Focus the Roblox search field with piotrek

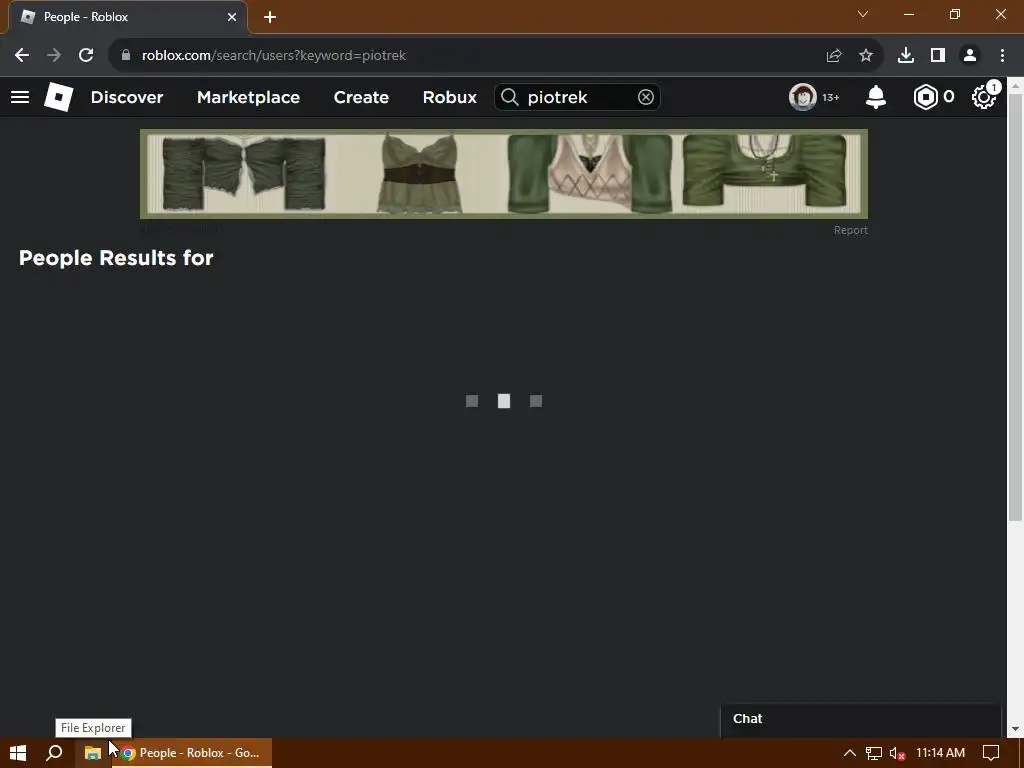click(x=578, y=97)
